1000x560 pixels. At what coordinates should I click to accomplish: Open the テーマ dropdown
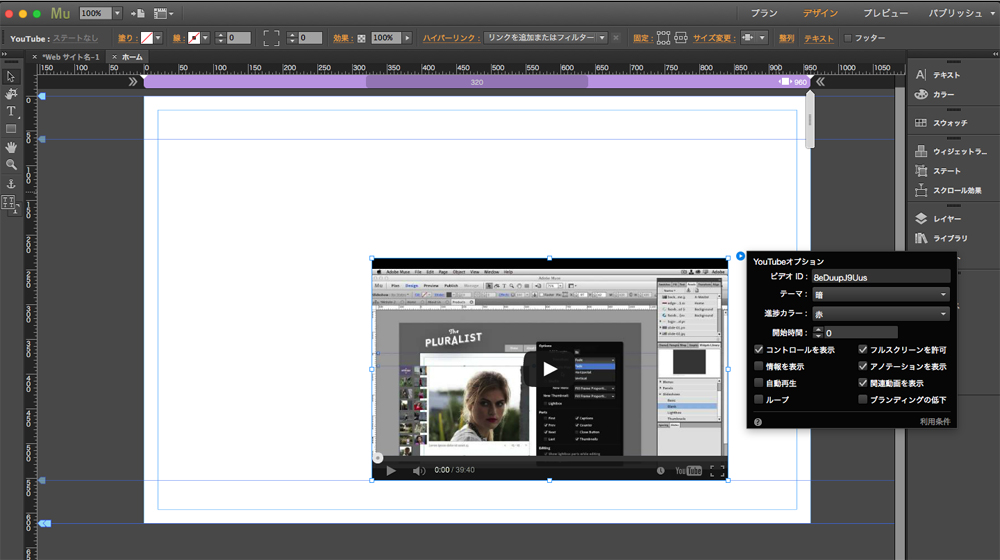880,295
